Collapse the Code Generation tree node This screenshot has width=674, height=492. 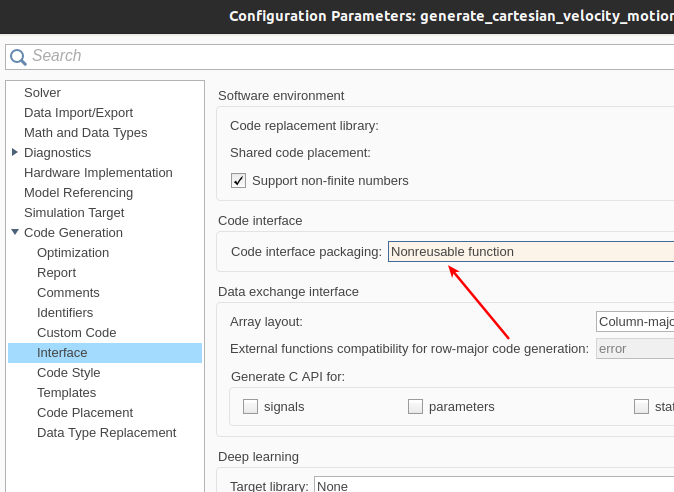[14, 232]
